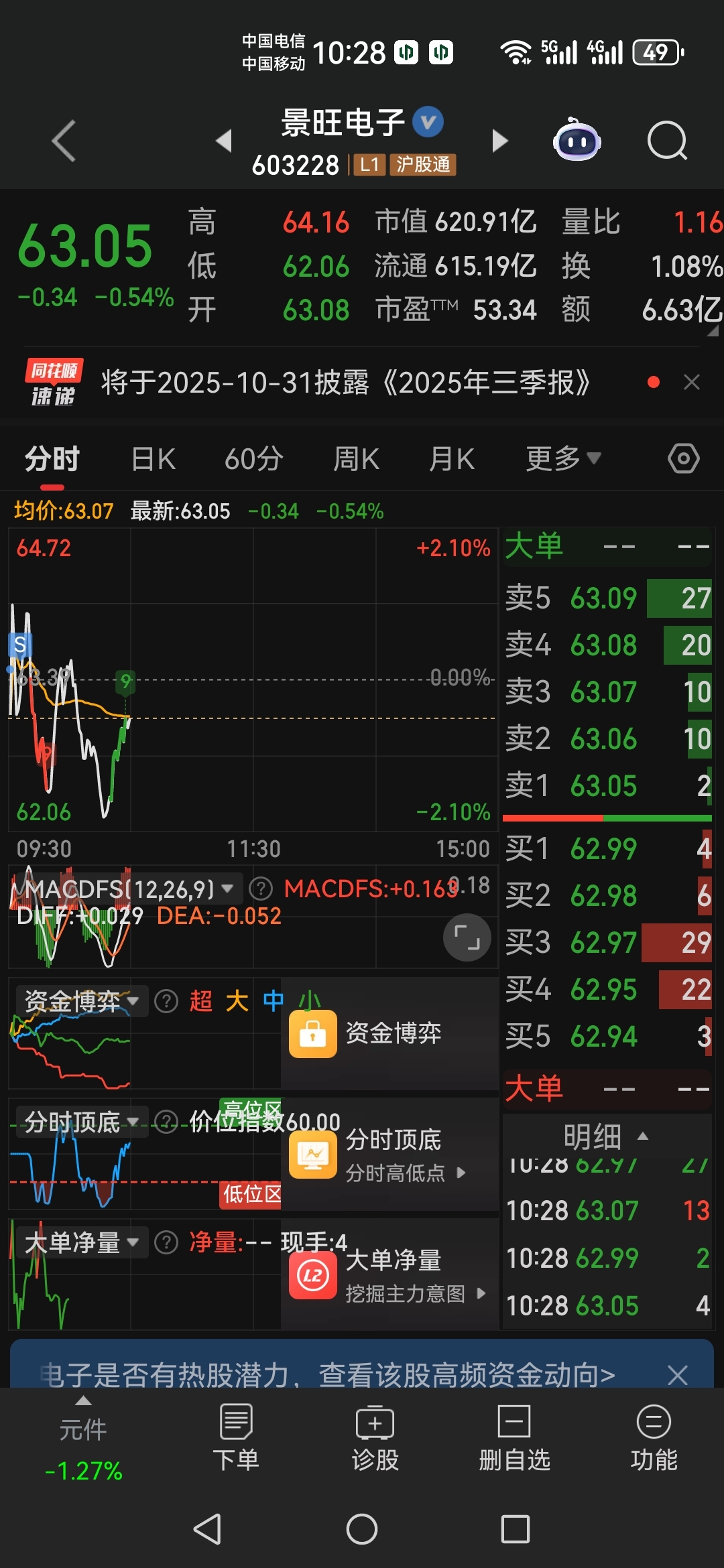
Task: Toggle 小 small order line
Action: pyautogui.click(x=310, y=1001)
